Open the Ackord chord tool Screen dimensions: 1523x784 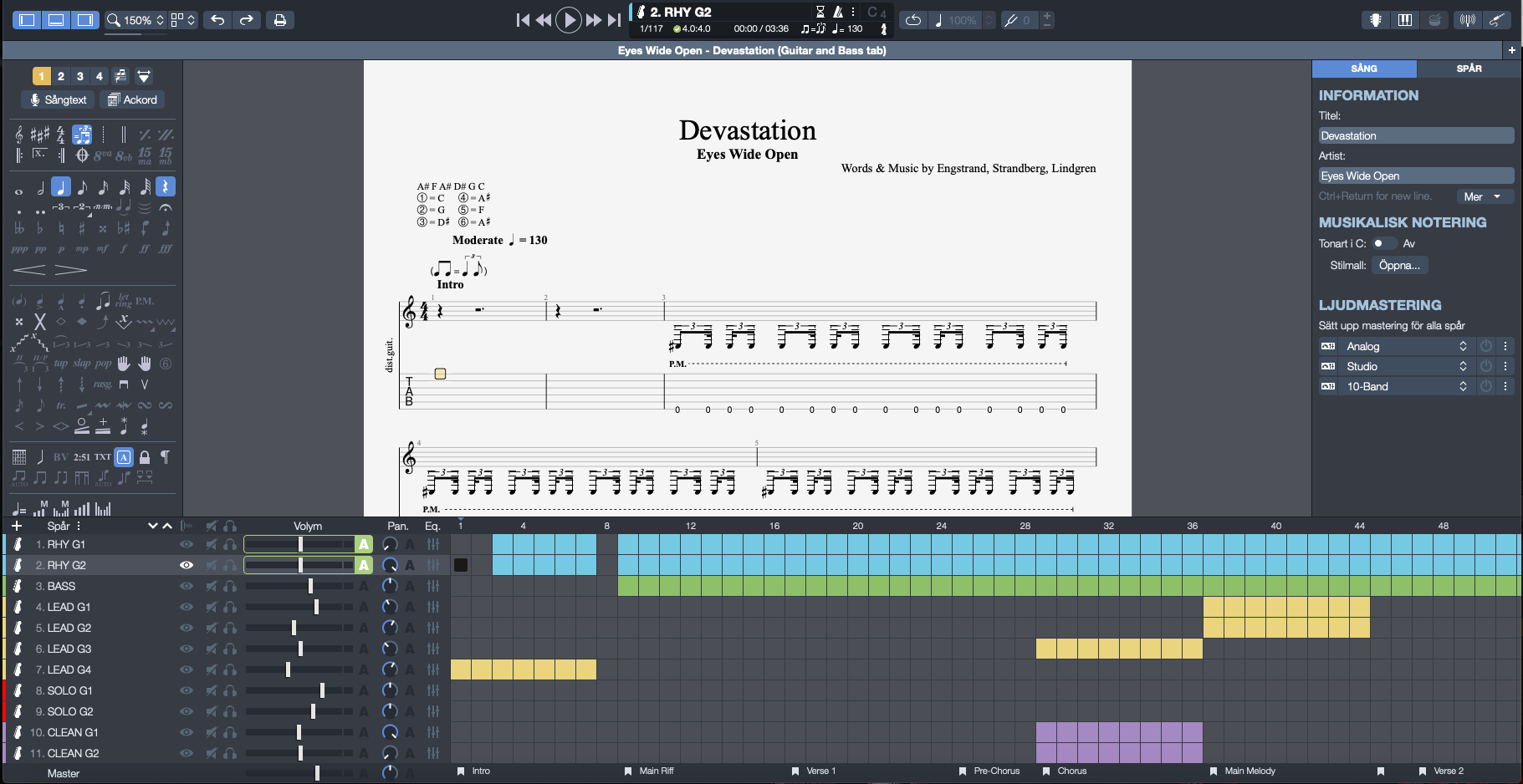[132, 99]
